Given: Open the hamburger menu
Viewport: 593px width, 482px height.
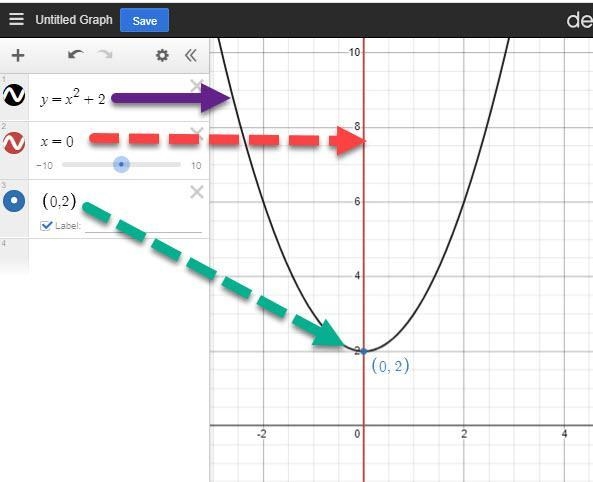Looking at the screenshot, I should 16,19.
